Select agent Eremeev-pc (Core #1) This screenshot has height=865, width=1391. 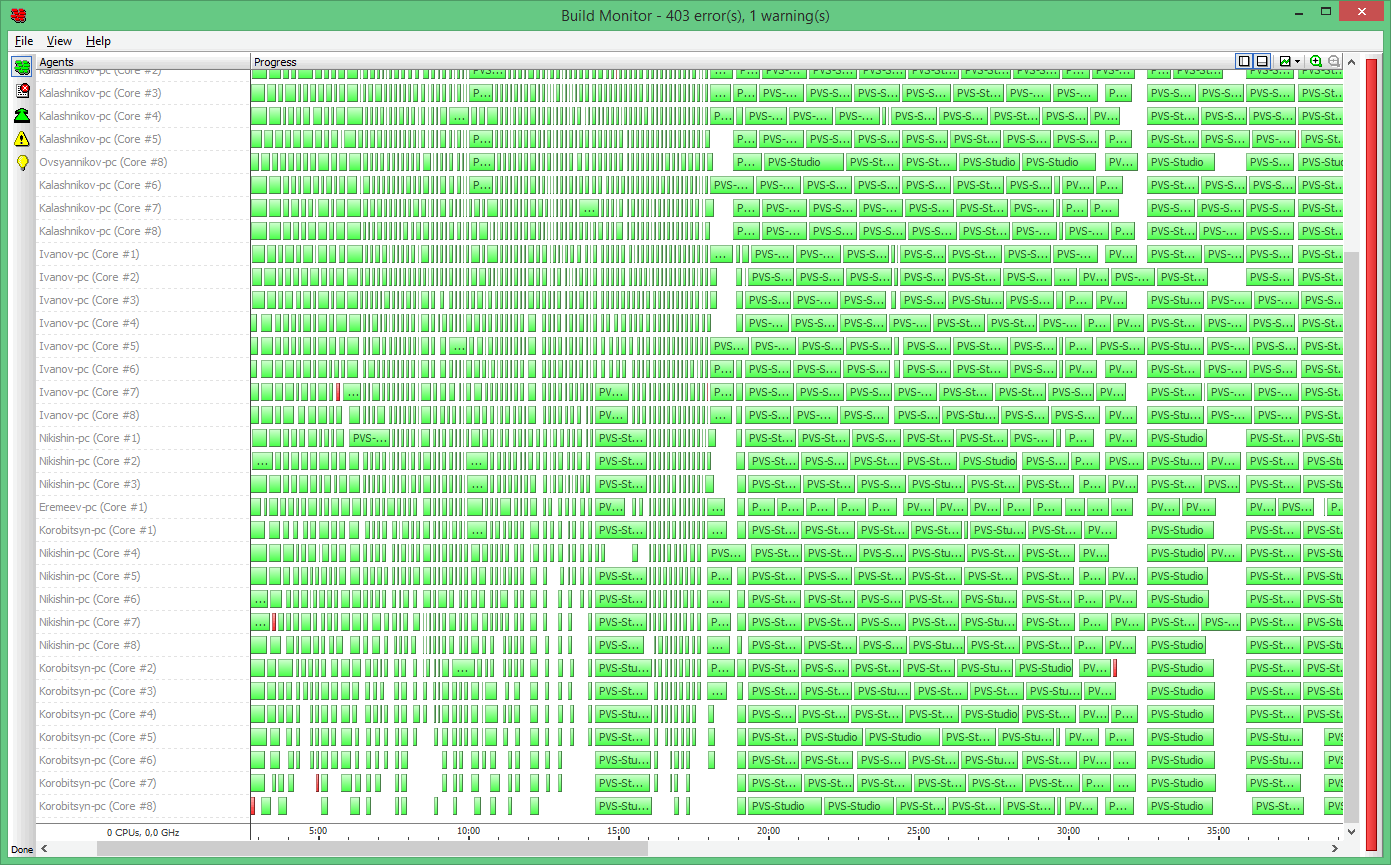coord(93,507)
